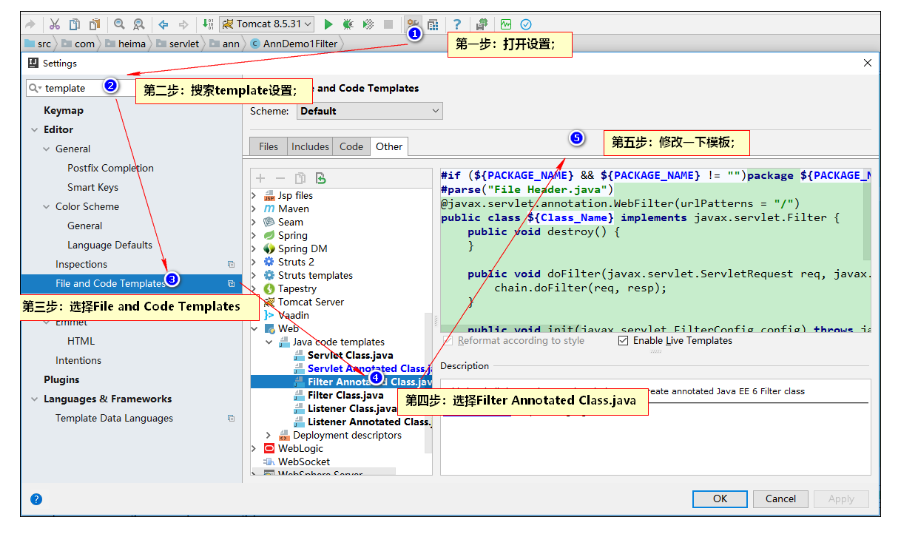Click the Copy icon in toolbar
Image resolution: width=902 pixels, height=542 pixels.
click(75, 24)
